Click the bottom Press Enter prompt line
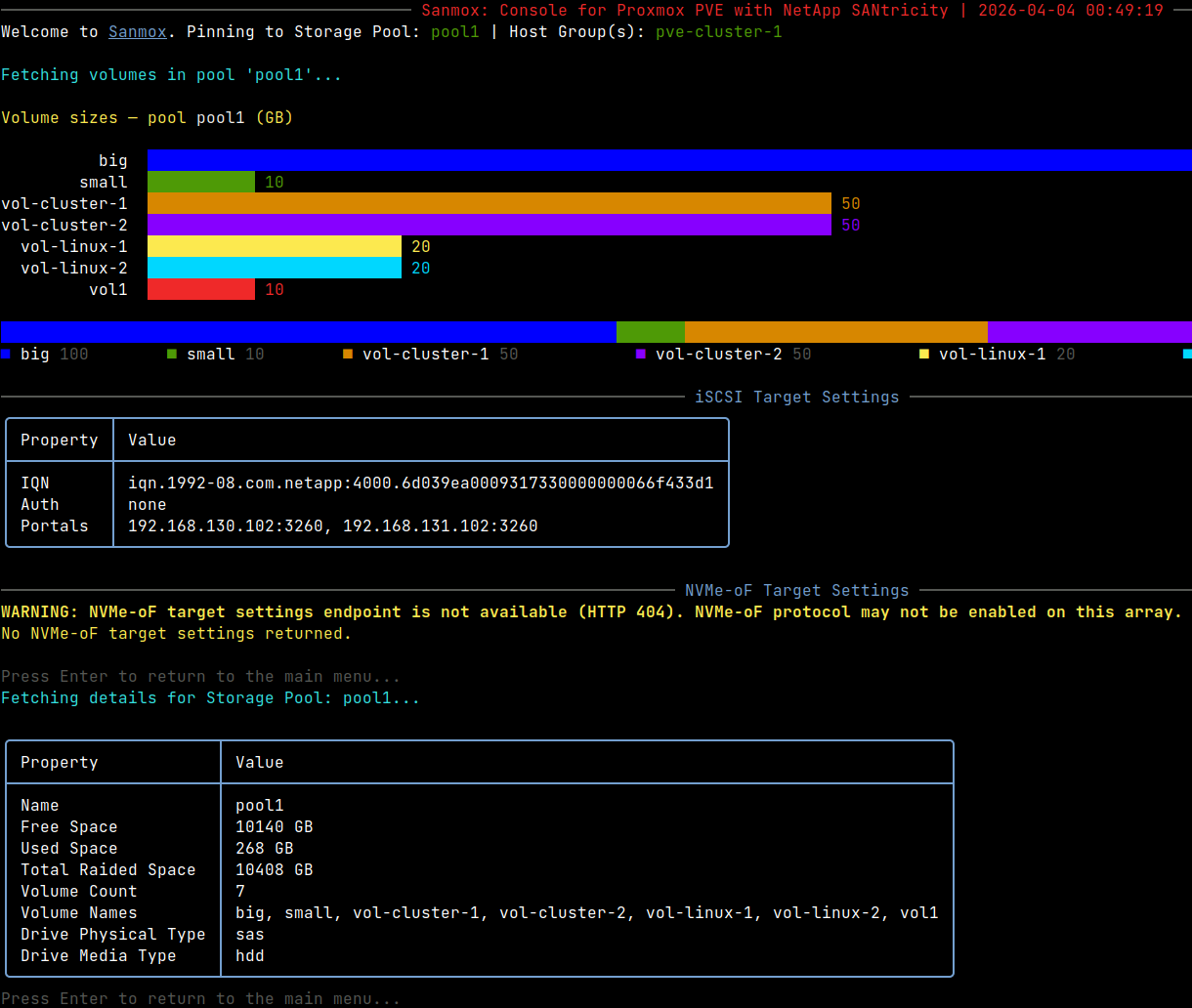 click(x=201, y=999)
